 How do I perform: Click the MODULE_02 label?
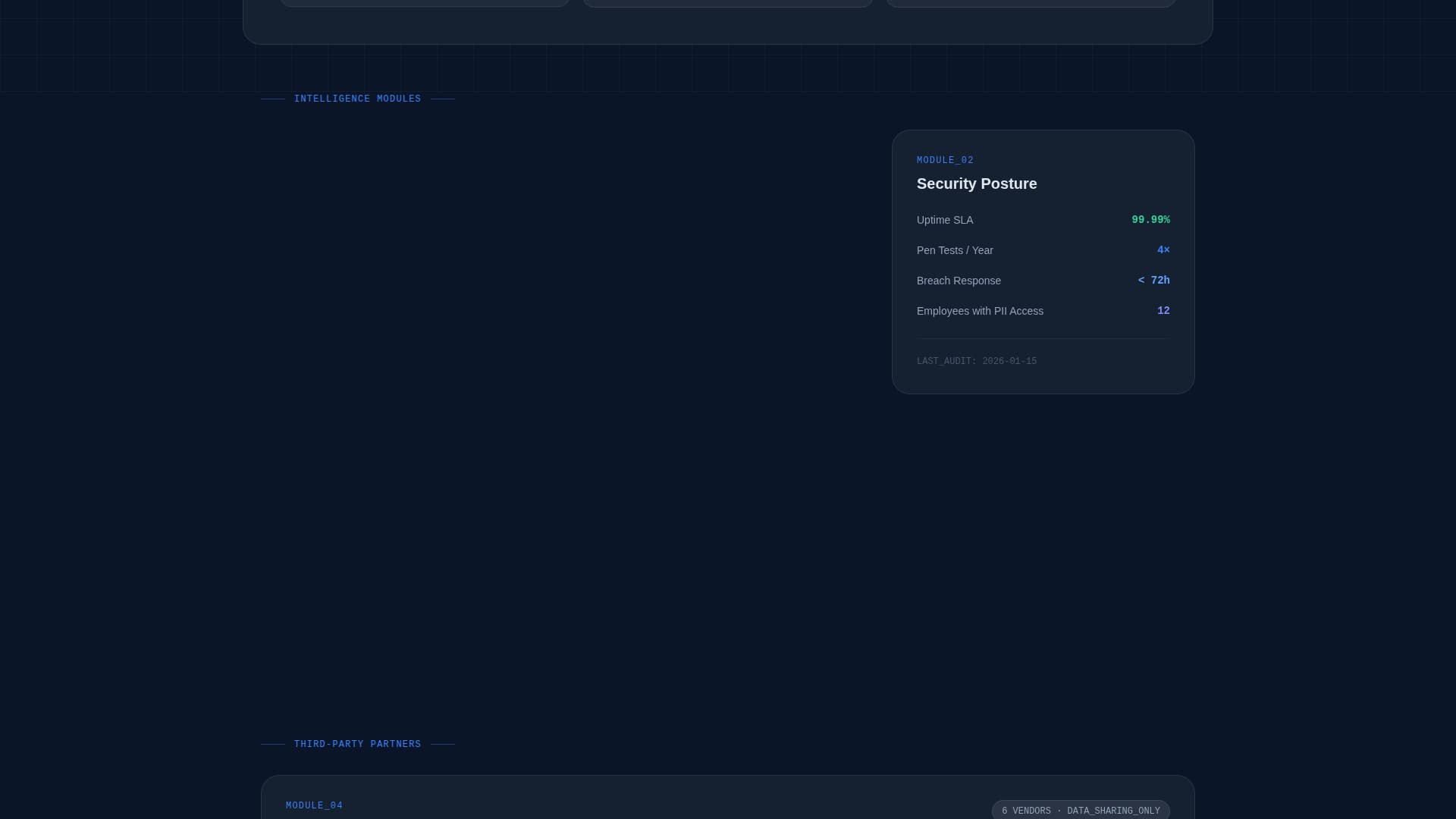coord(945,161)
